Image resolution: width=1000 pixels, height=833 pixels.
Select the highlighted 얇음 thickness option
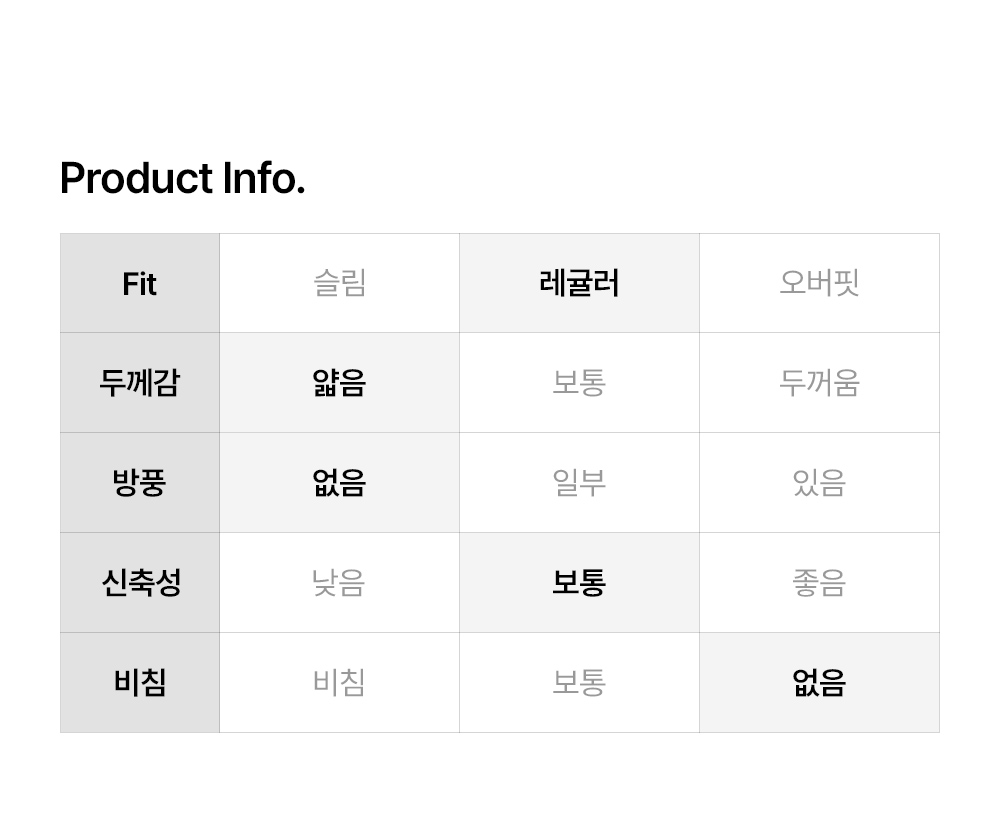click(339, 383)
